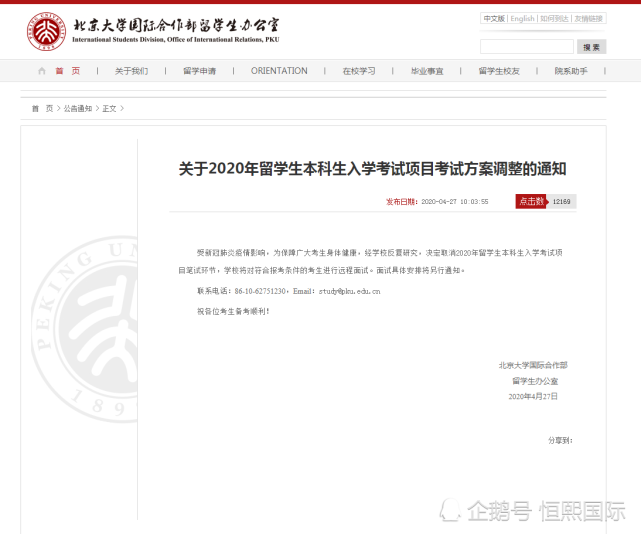
Task: Click the Peking University red seal logo
Action: (x=46, y=31)
